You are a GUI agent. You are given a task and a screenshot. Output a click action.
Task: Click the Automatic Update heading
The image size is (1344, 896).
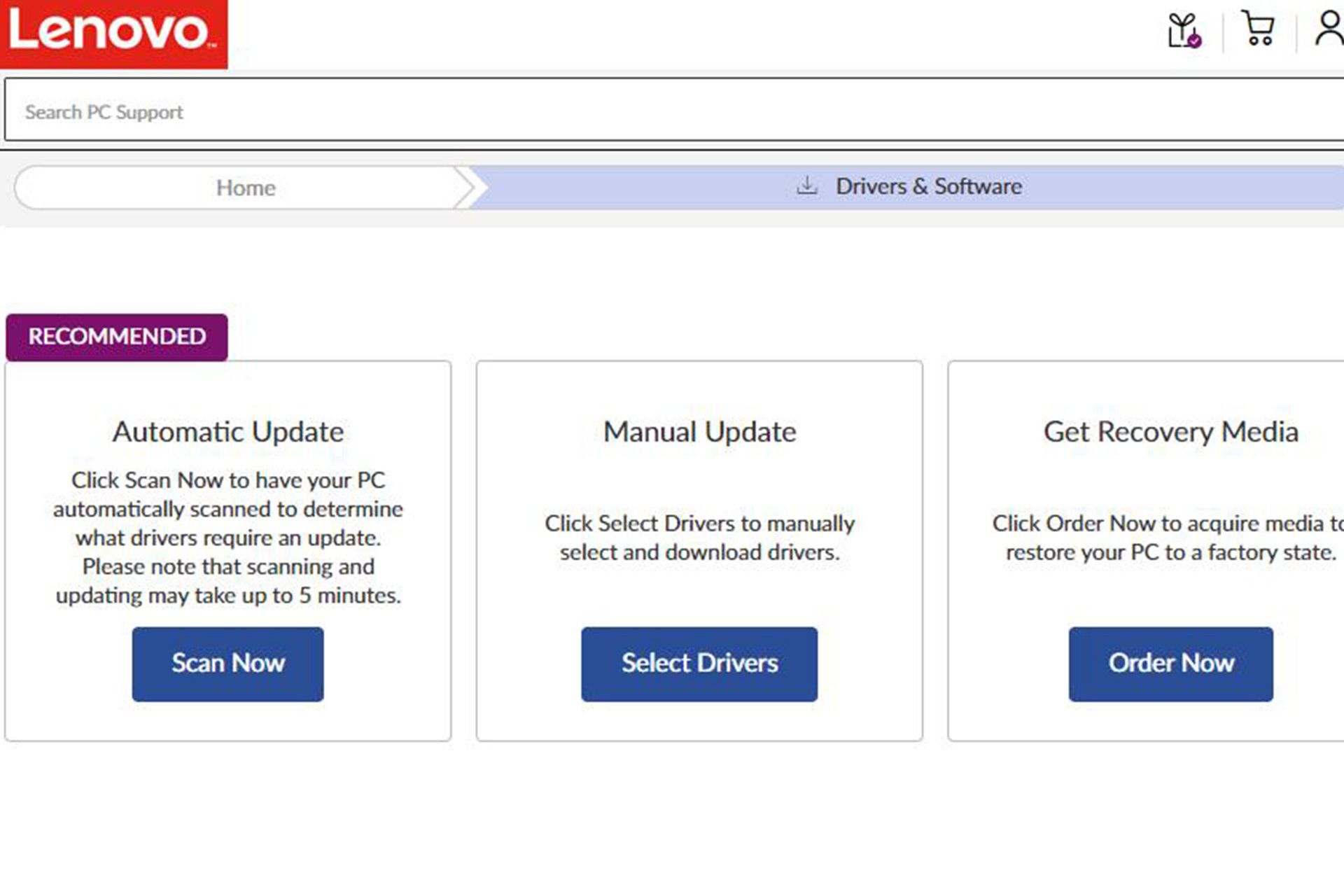pos(228,432)
